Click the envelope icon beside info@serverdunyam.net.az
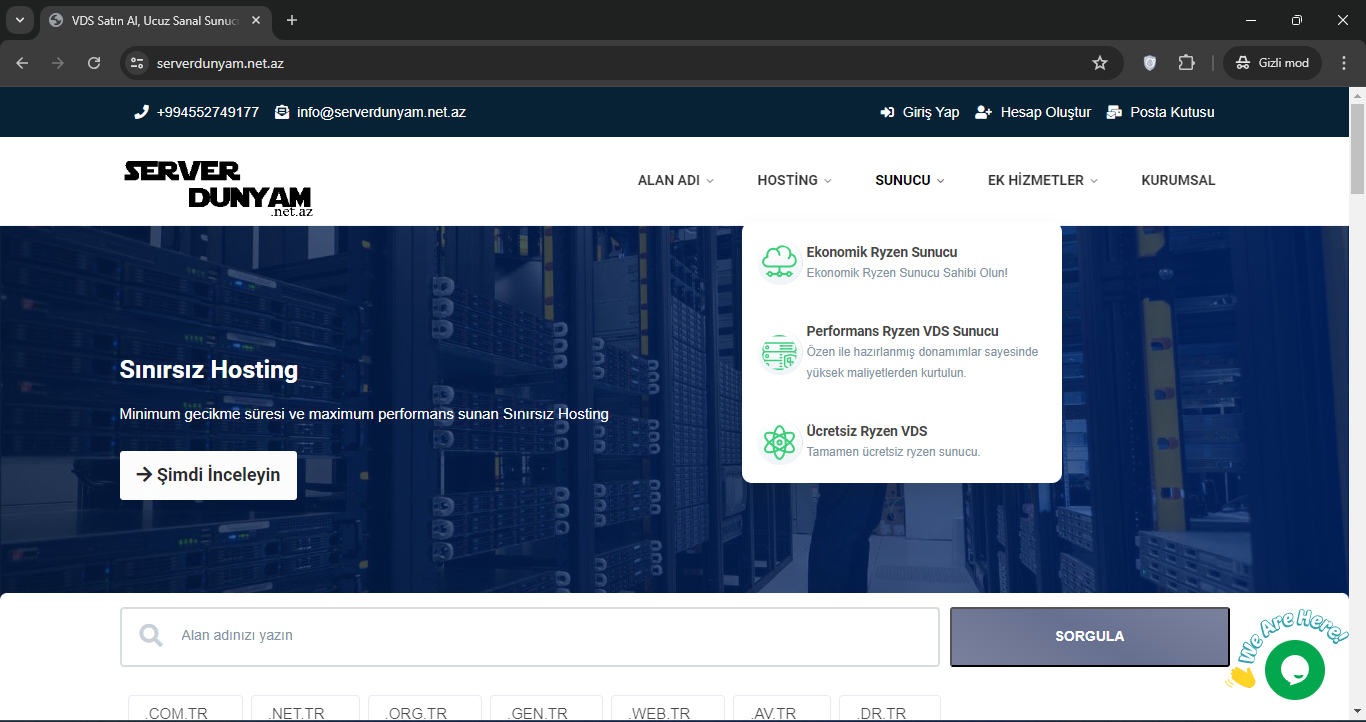This screenshot has width=1366, height=722. pyautogui.click(x=282, y=112)
